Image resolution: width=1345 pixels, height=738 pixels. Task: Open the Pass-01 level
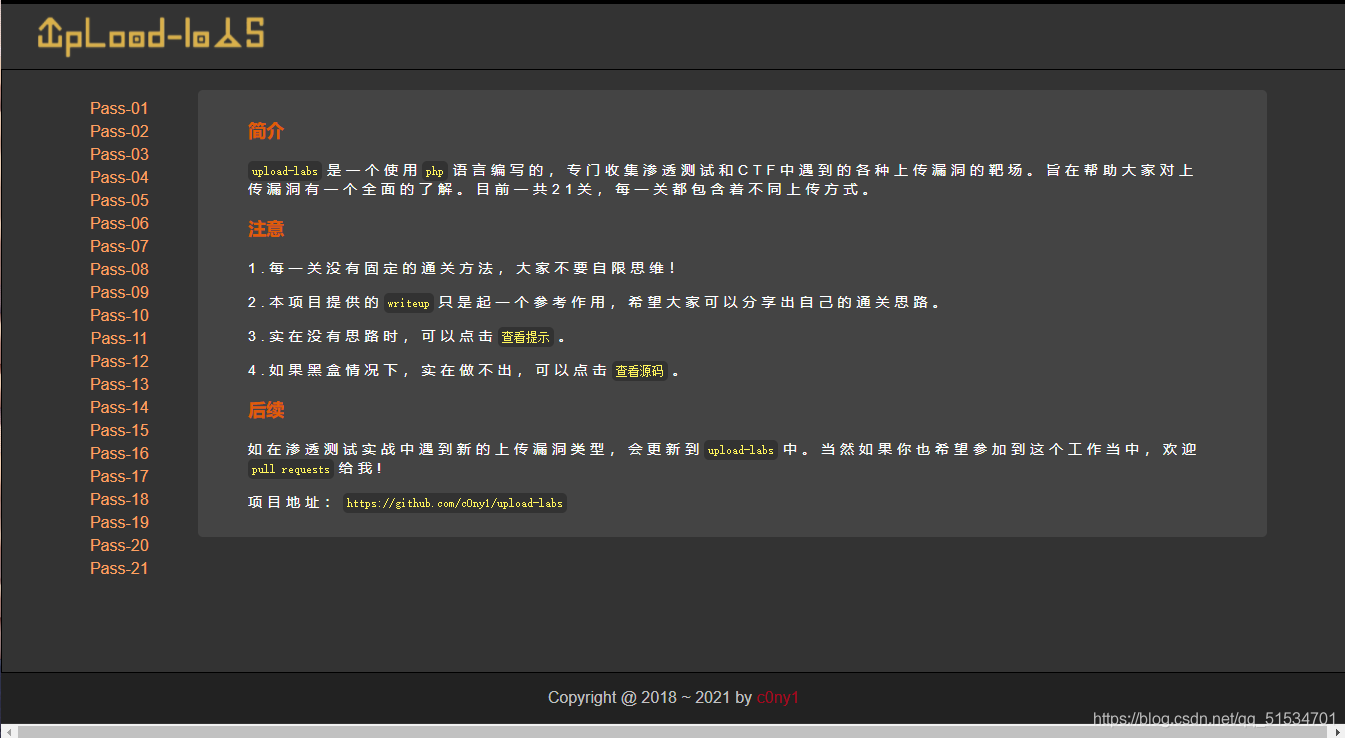tap(119, 108)
